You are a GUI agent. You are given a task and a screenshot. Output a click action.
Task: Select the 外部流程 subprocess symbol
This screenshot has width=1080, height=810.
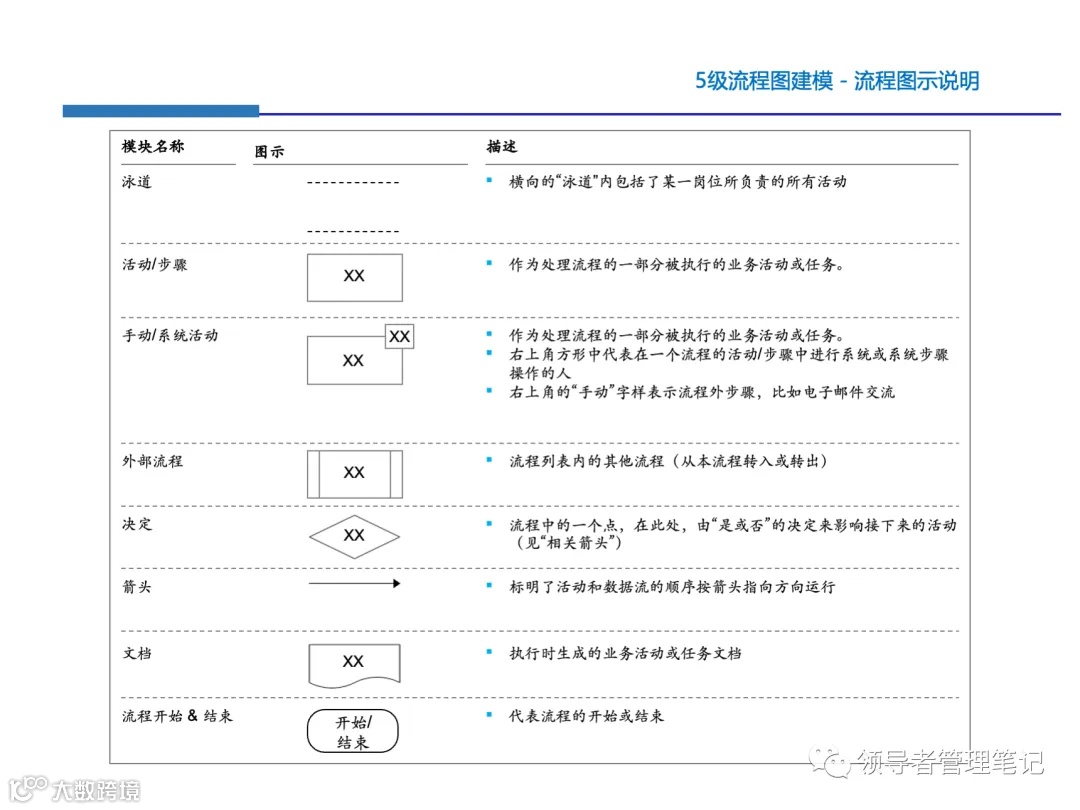[356, 472]
